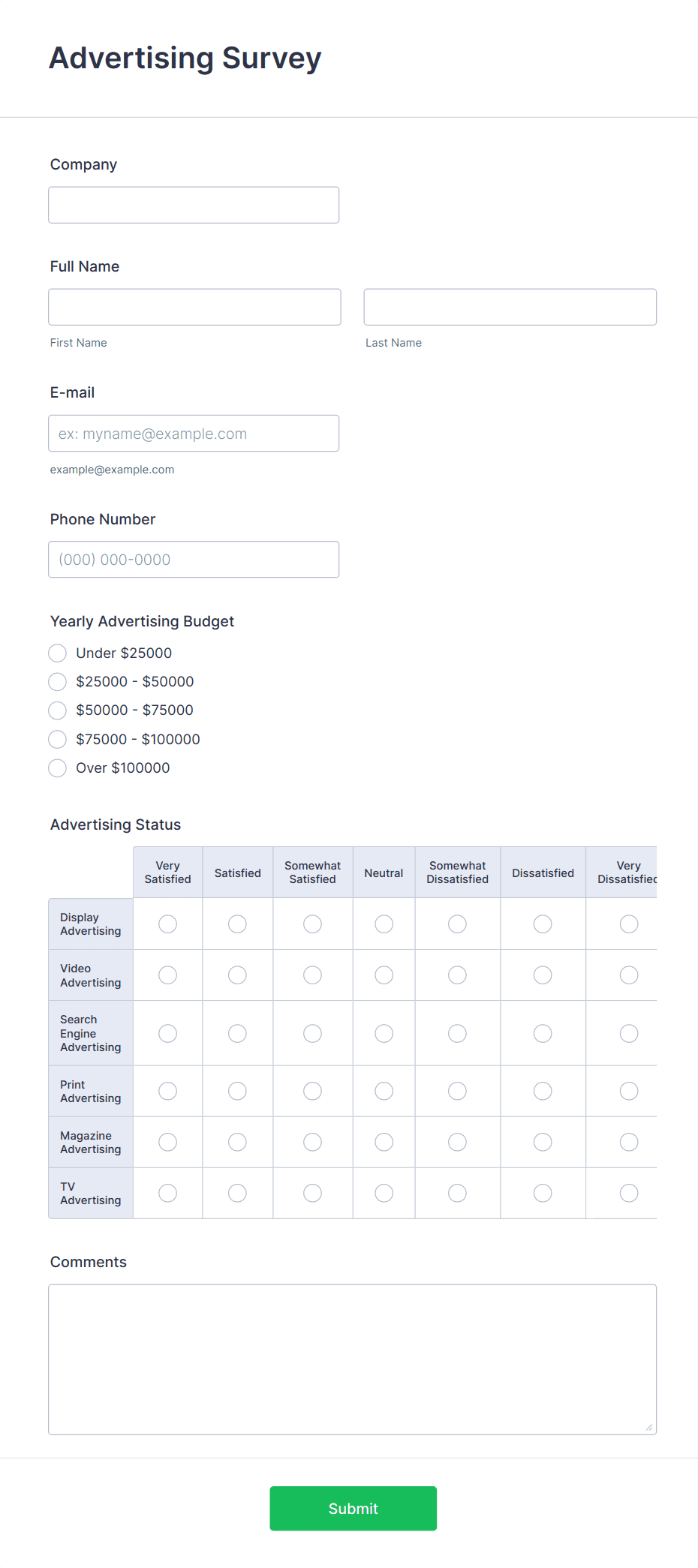Click the E-mail address field
This screenshot has height=1568, width=698.
pyautogui.click(x=194, y=433)
